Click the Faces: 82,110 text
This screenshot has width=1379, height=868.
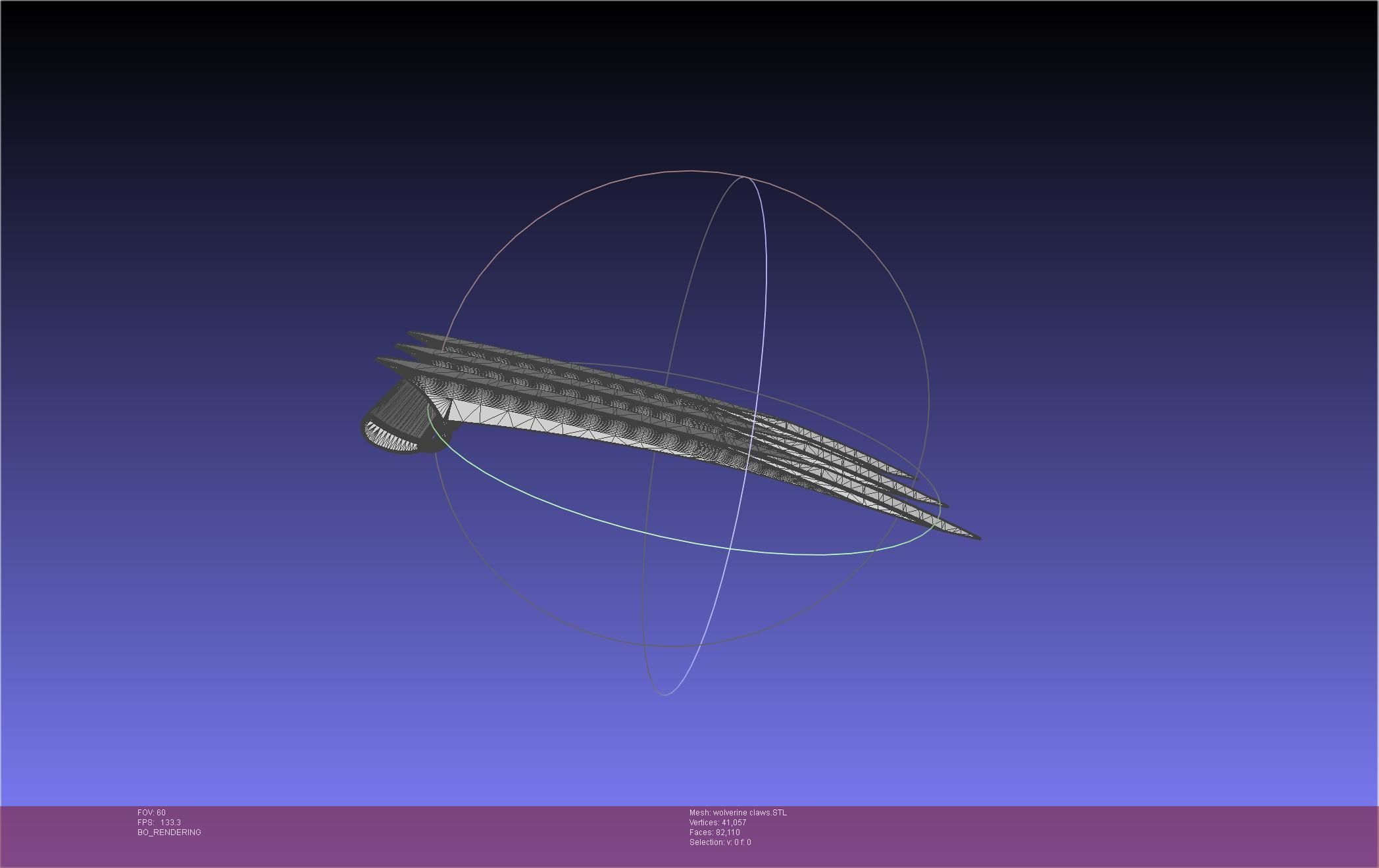point(715,832)
